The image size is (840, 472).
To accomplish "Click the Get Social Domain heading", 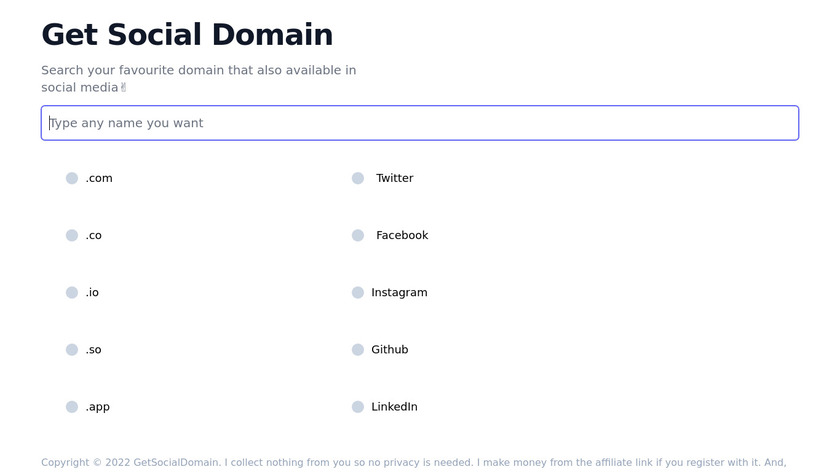I will pos(187,34).
